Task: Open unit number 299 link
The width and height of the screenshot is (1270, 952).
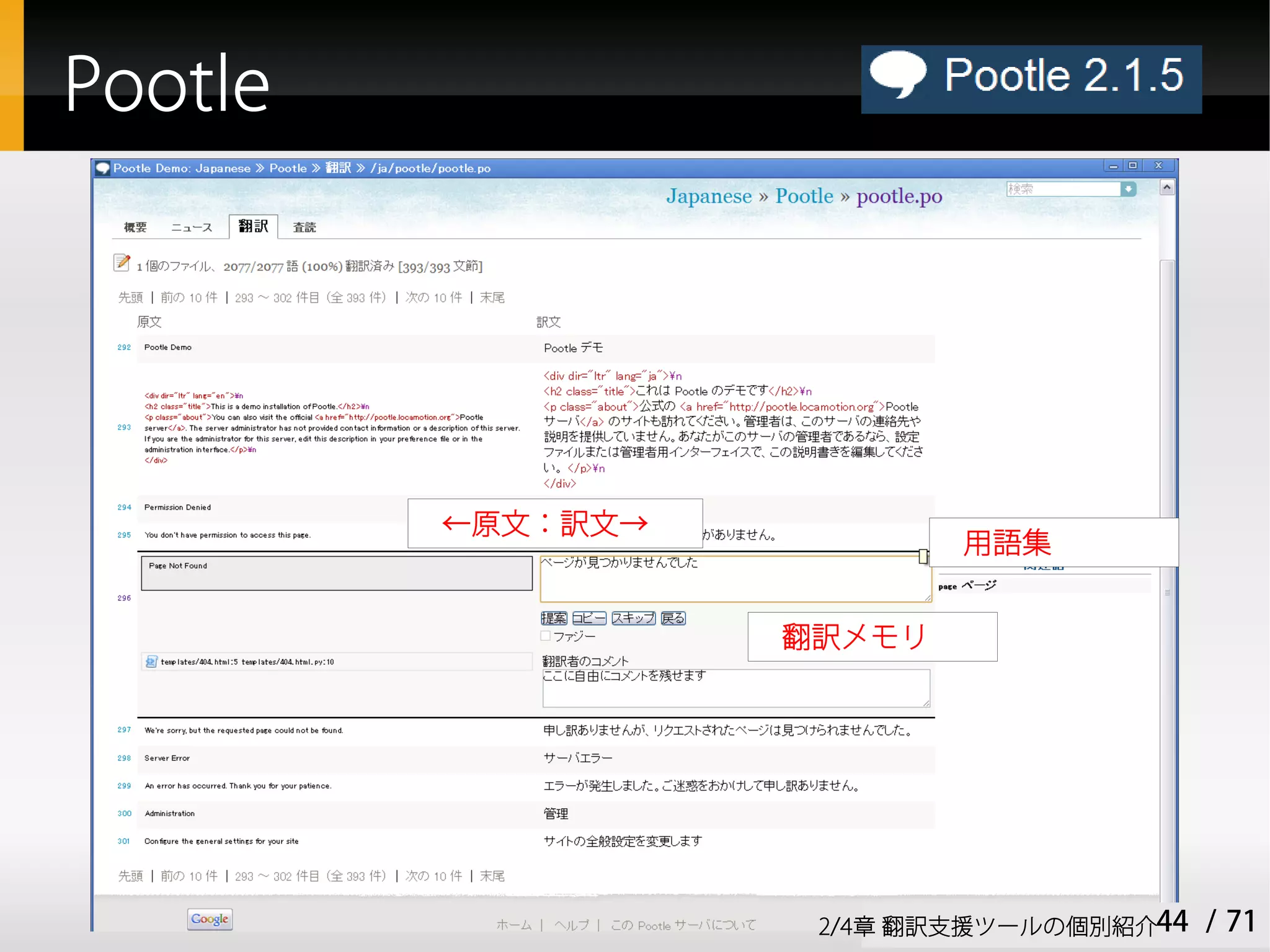Action: pyautogui.click(x=124, y=786)
